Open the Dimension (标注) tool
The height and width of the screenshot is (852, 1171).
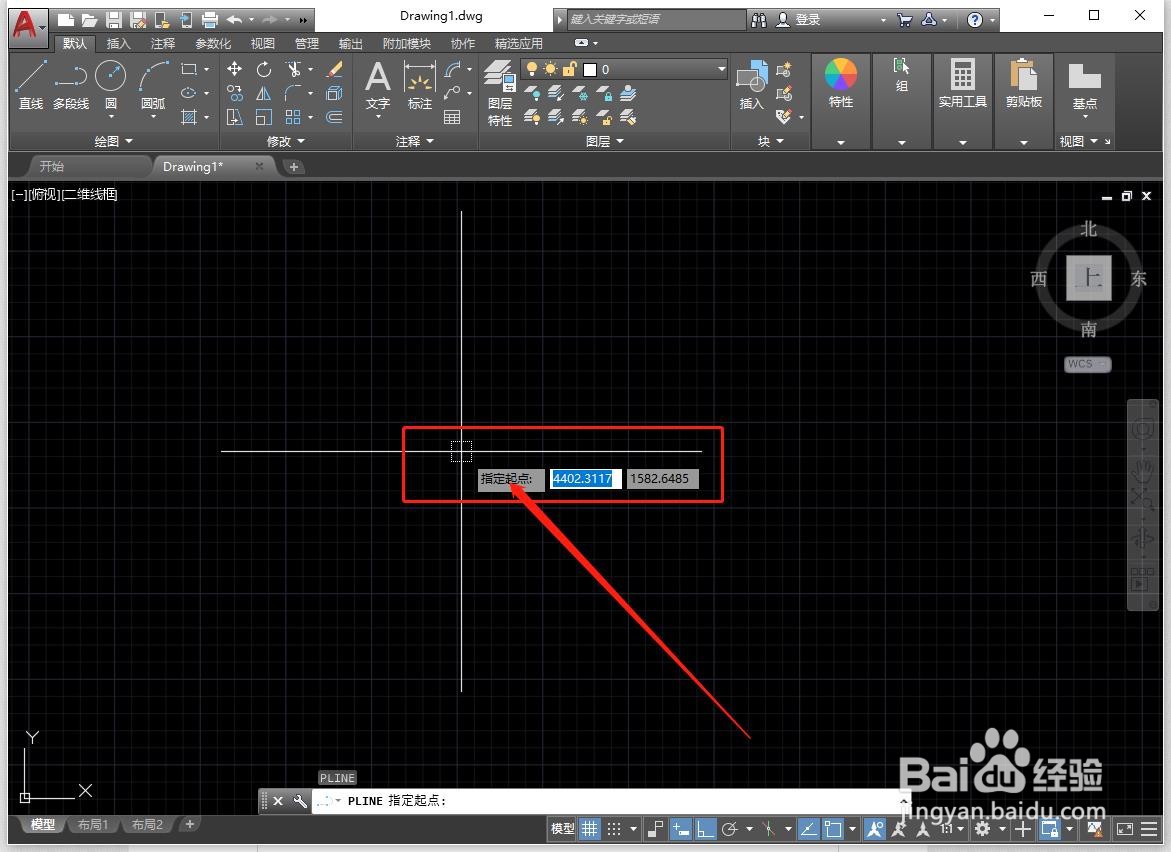420,85
